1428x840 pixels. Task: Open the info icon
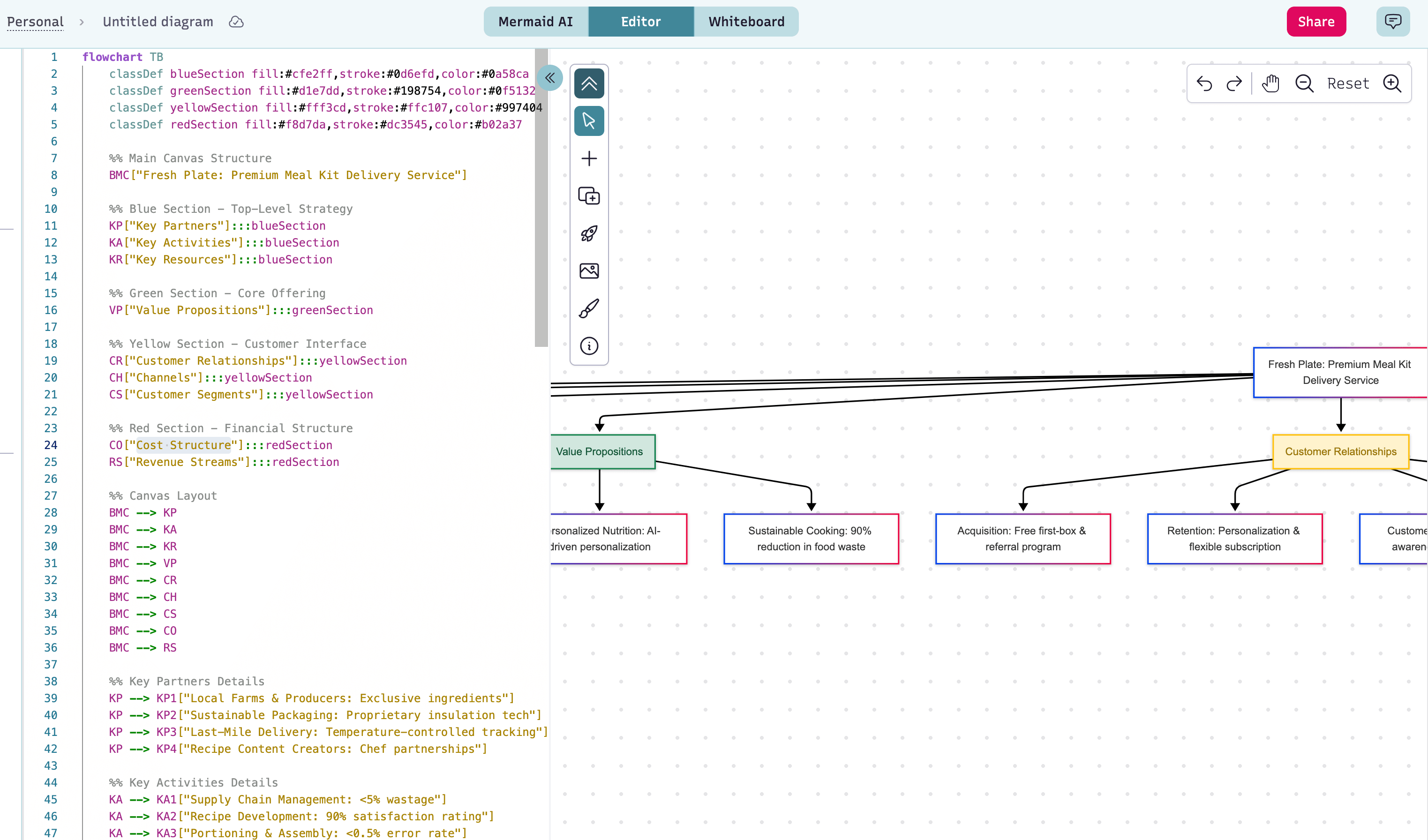[x=589, y=346]
